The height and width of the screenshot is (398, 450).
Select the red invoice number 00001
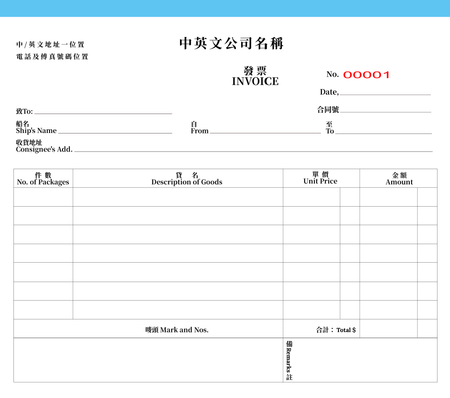click(x=366, y=75)
